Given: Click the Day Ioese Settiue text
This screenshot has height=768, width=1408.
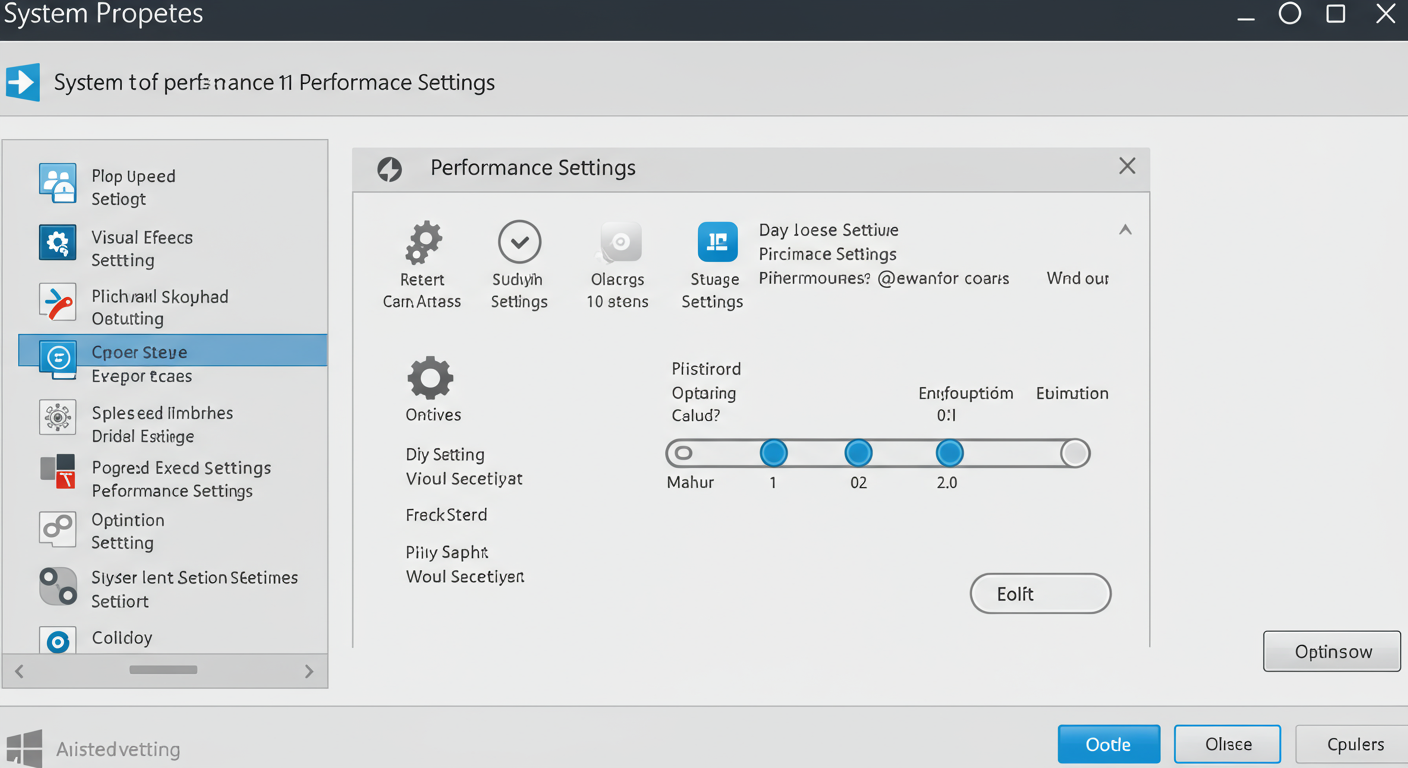Looking at the screenshot, I should [828, 230].
